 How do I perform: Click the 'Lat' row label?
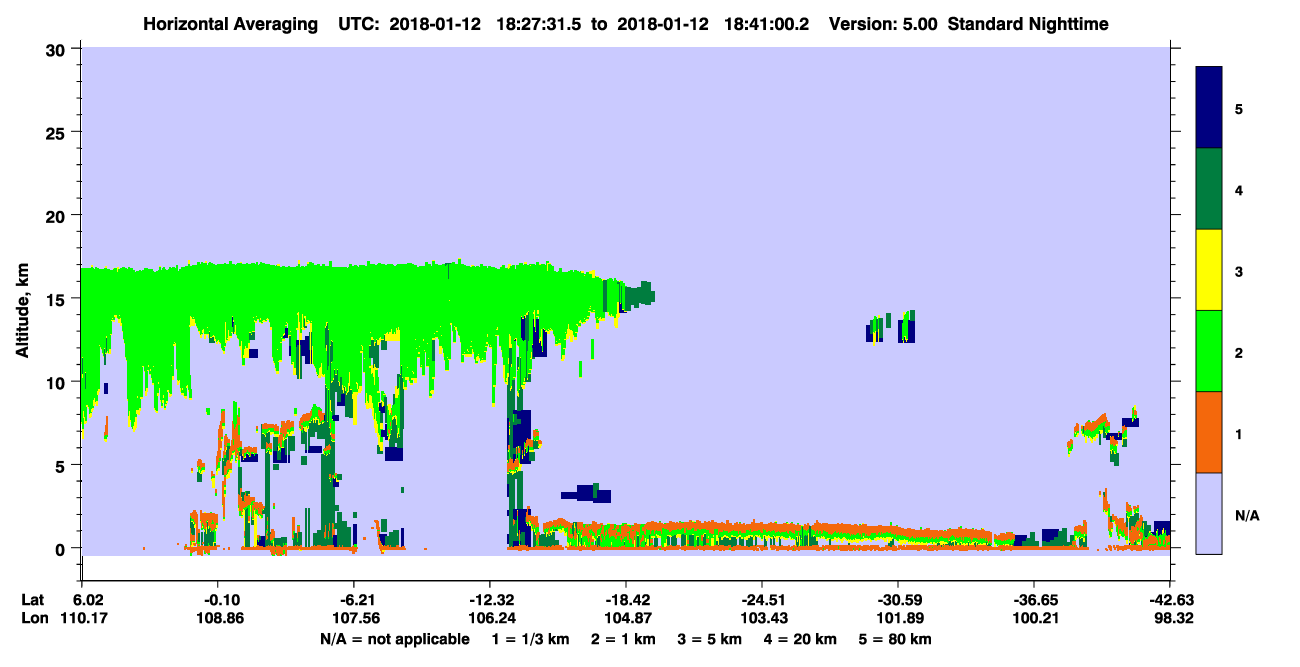[x=32, y=600]
